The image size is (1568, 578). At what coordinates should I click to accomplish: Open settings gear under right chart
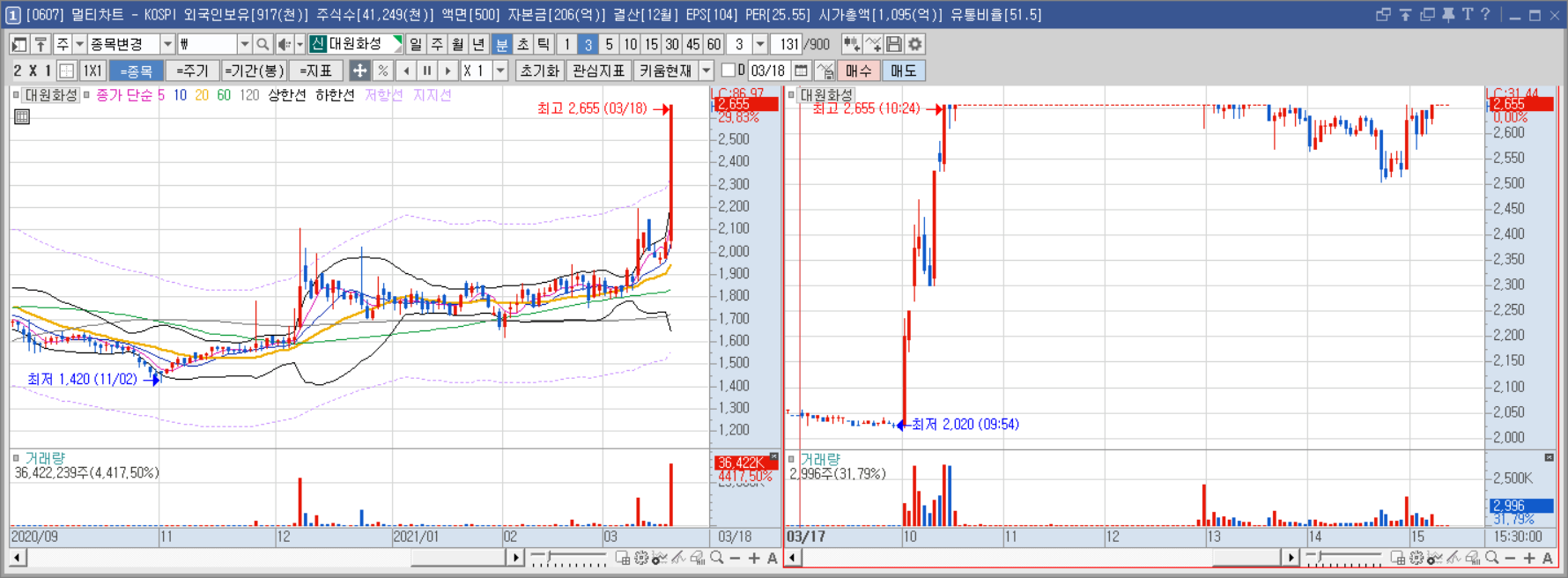(x=1416, y=558)
